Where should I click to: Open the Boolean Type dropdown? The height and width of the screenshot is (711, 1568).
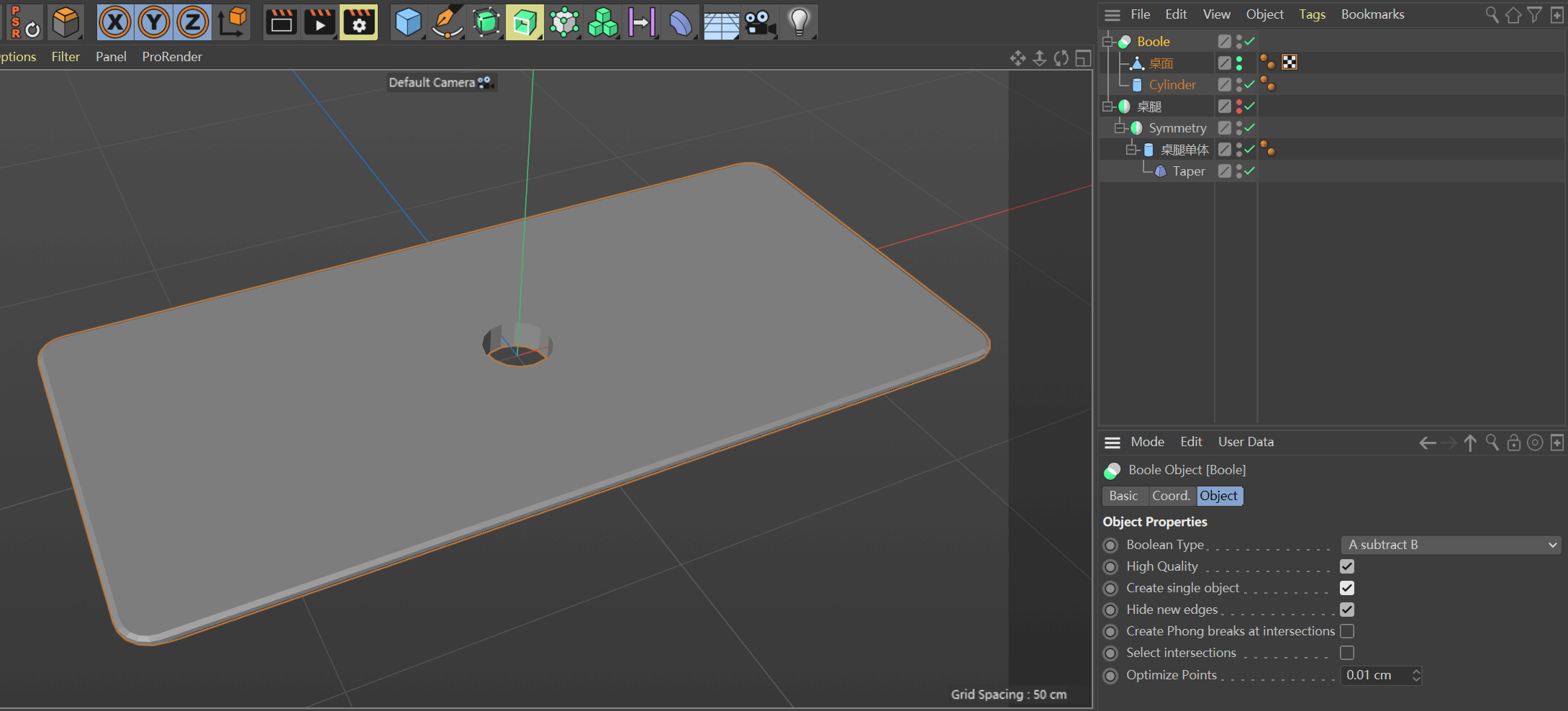pos(1451,545)
